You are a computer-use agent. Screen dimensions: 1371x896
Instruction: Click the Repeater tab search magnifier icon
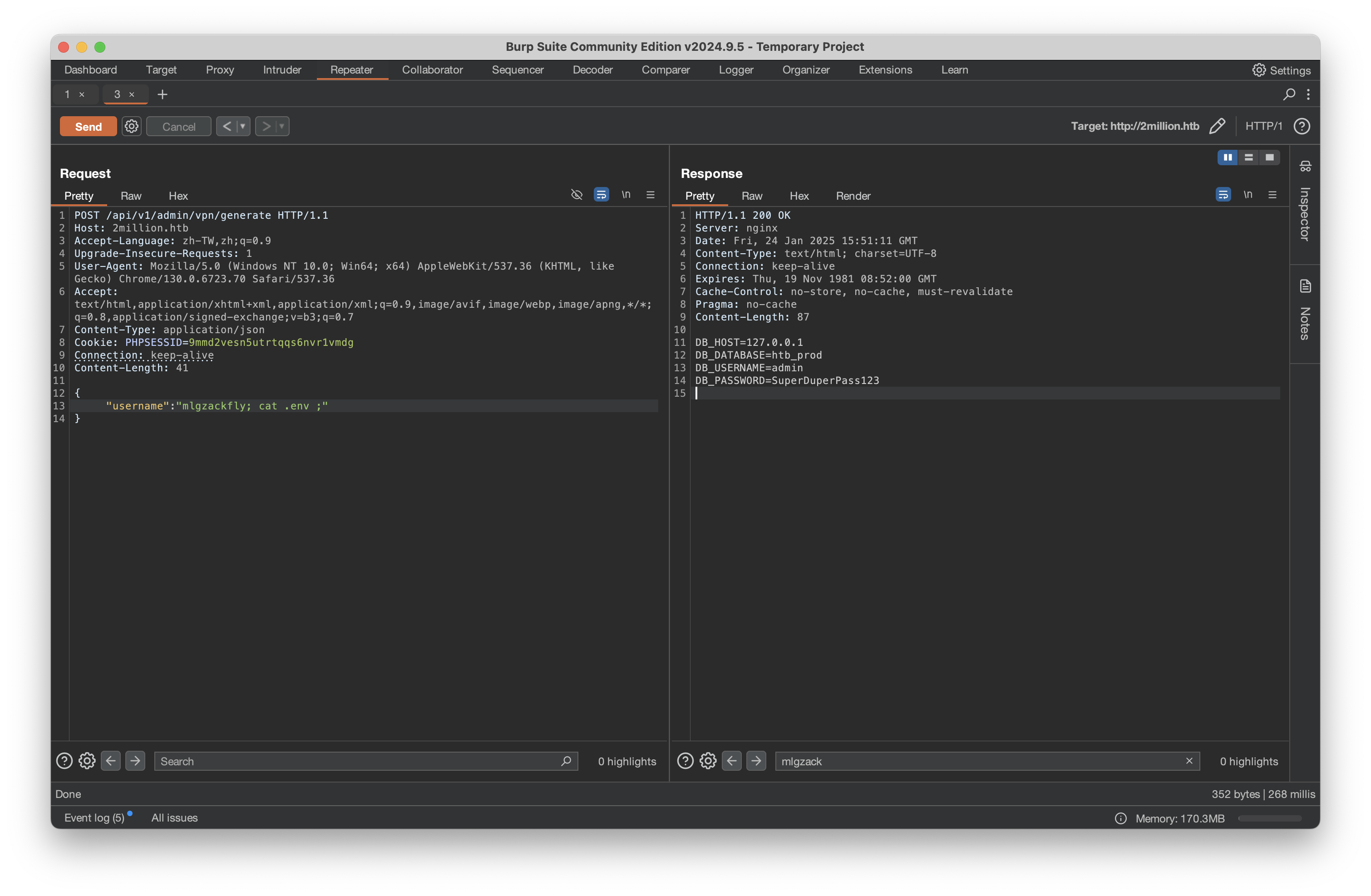tap(1289, 94)
